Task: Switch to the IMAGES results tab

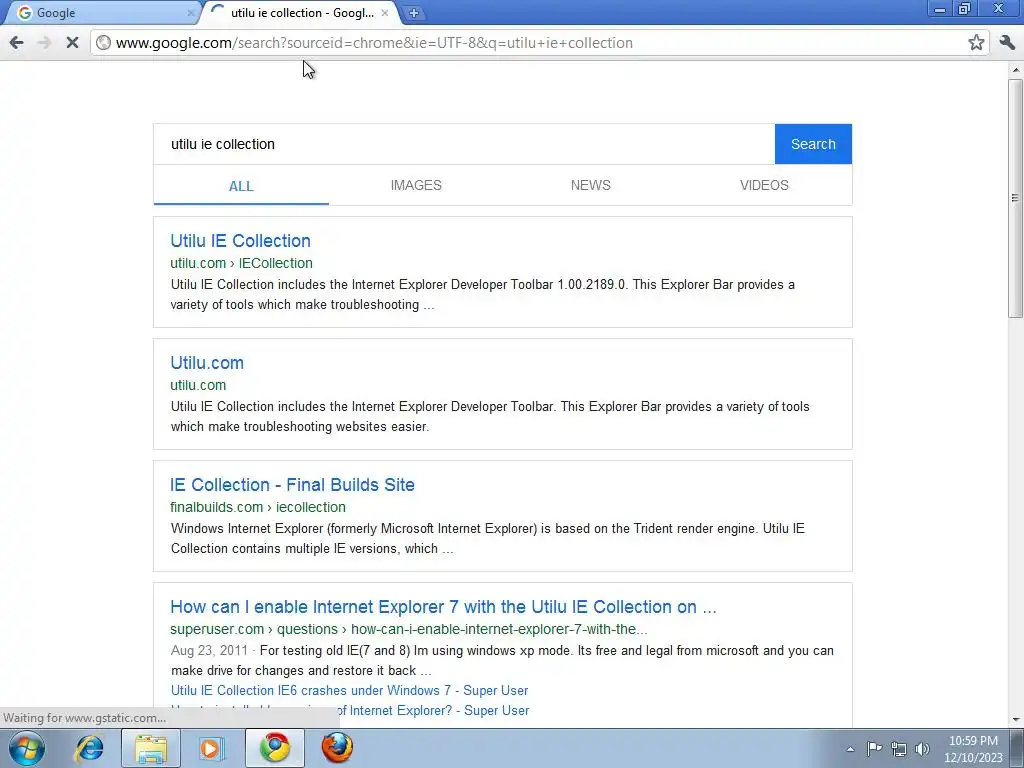Action: [x=416, y=185]
